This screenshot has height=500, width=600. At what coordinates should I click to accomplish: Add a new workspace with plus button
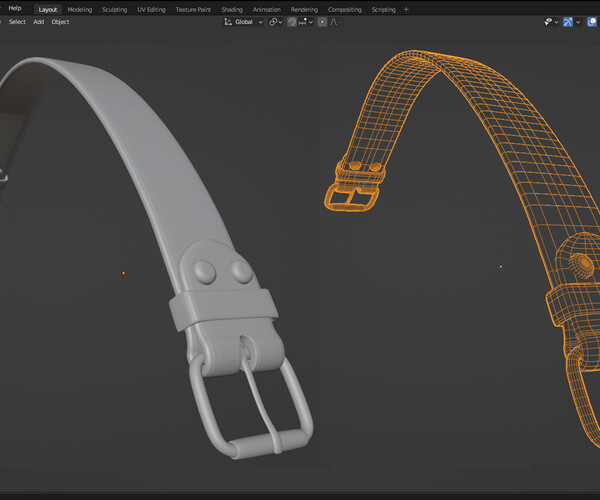click(x=406, y=10)
